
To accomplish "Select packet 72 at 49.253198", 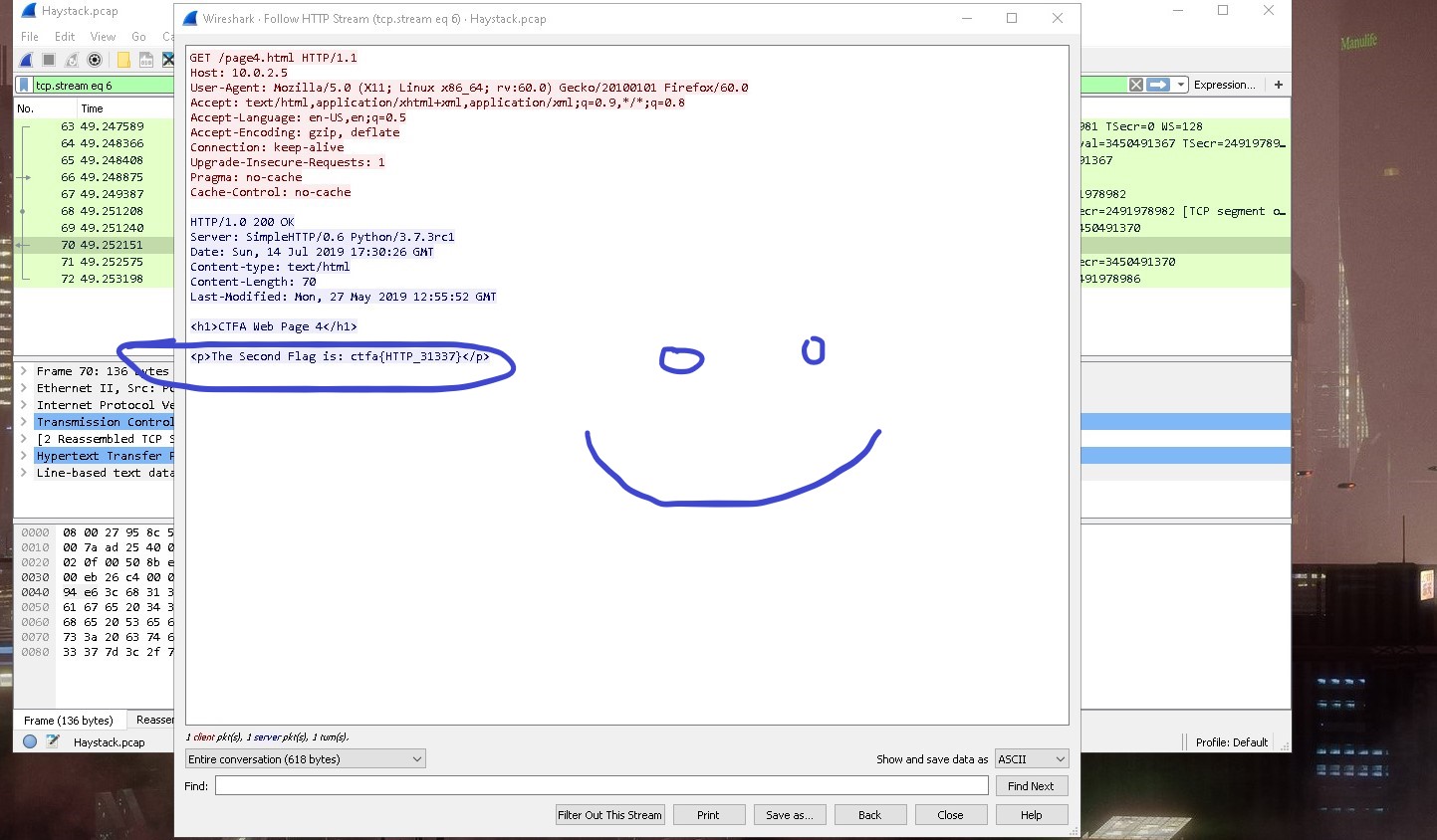I will pyautogui.click(x=95, y=279).
